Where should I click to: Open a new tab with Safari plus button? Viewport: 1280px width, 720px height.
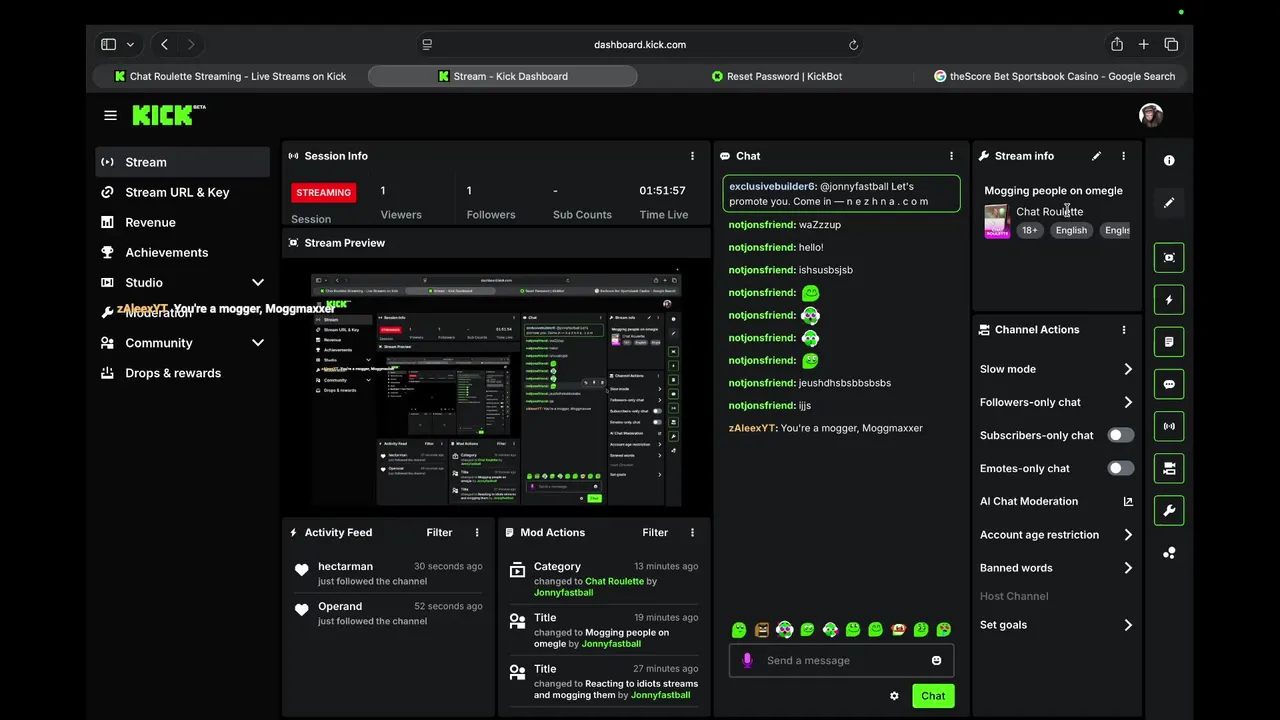[1144, 44]
